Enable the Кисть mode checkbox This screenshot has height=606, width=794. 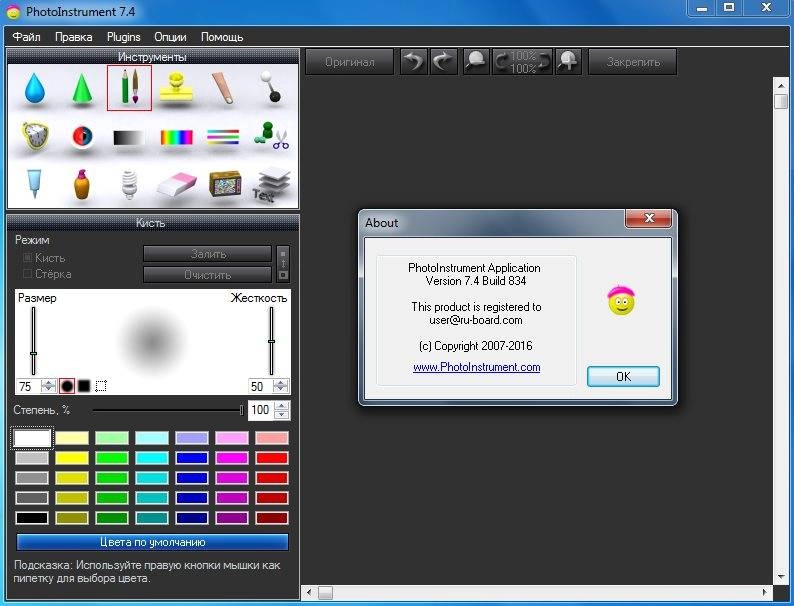click(27, 258)
